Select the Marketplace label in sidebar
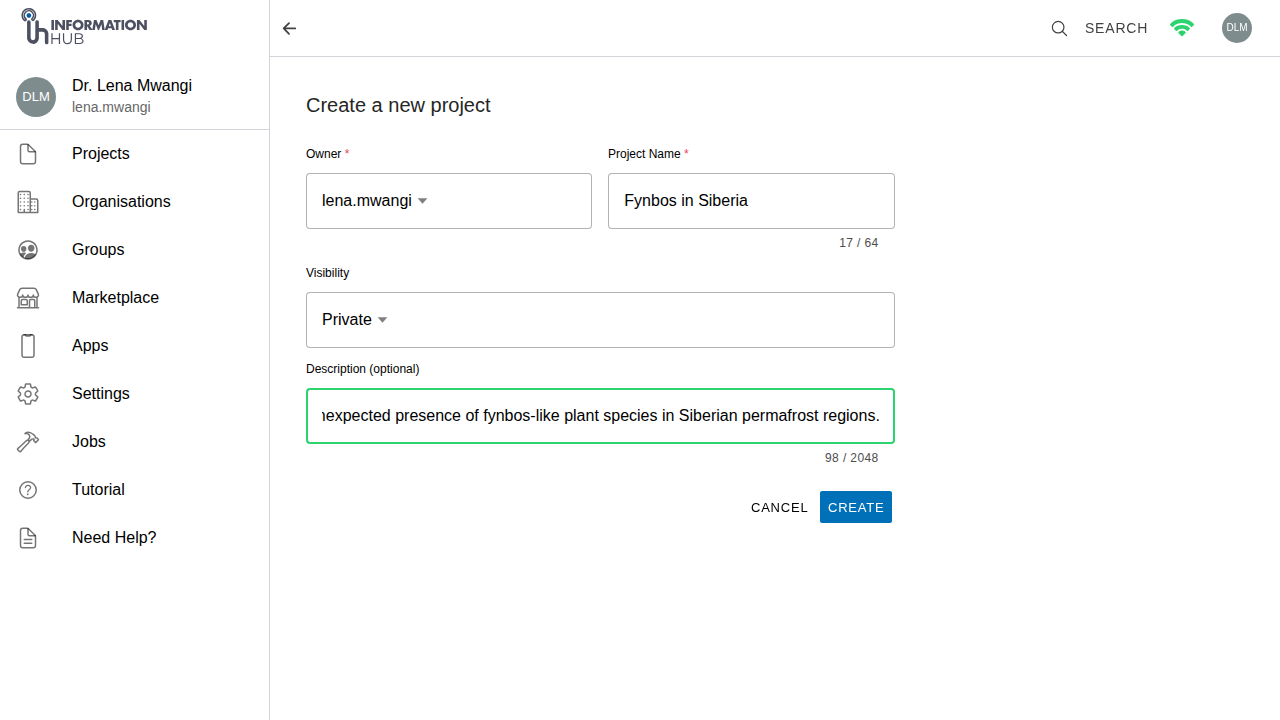The width and height of the screenshot is (1280, 720). pos(115,298)
